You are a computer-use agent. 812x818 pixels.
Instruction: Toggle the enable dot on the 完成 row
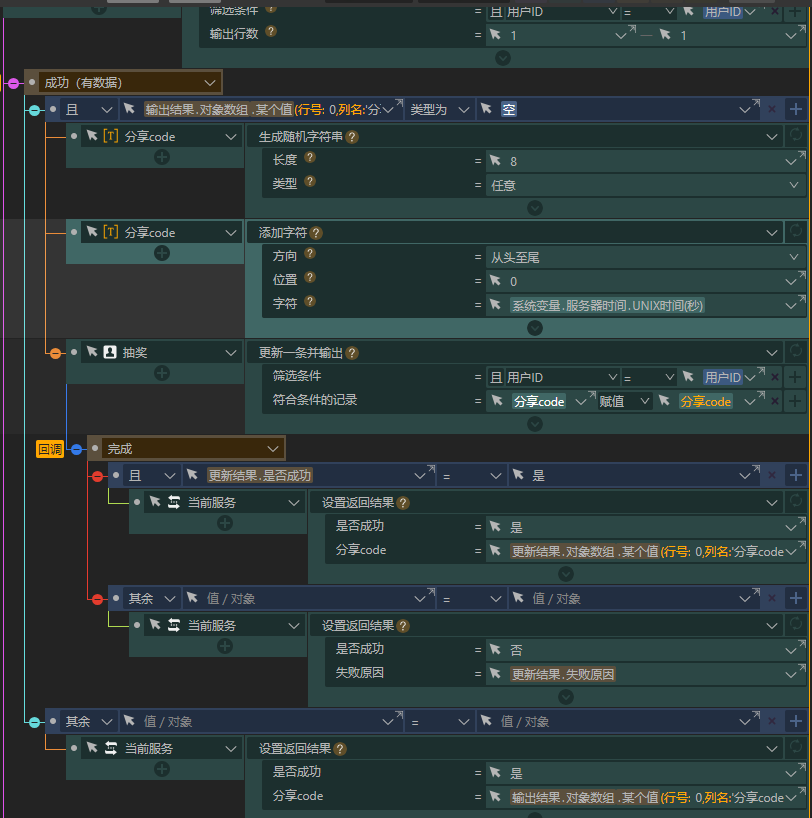(95, 448)
